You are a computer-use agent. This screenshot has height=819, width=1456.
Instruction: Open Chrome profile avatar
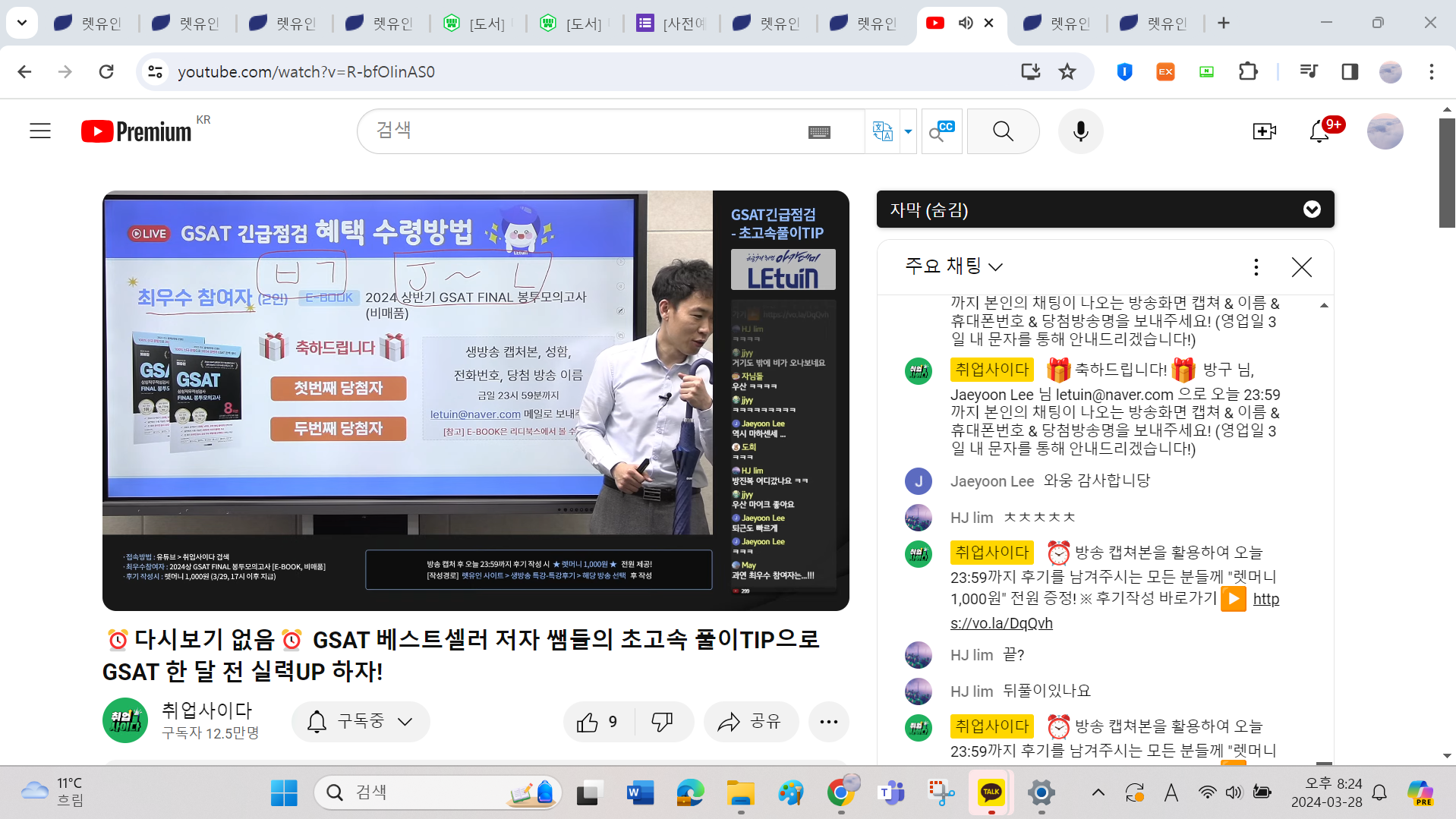pyautogui.click(x=1390, y=71)
